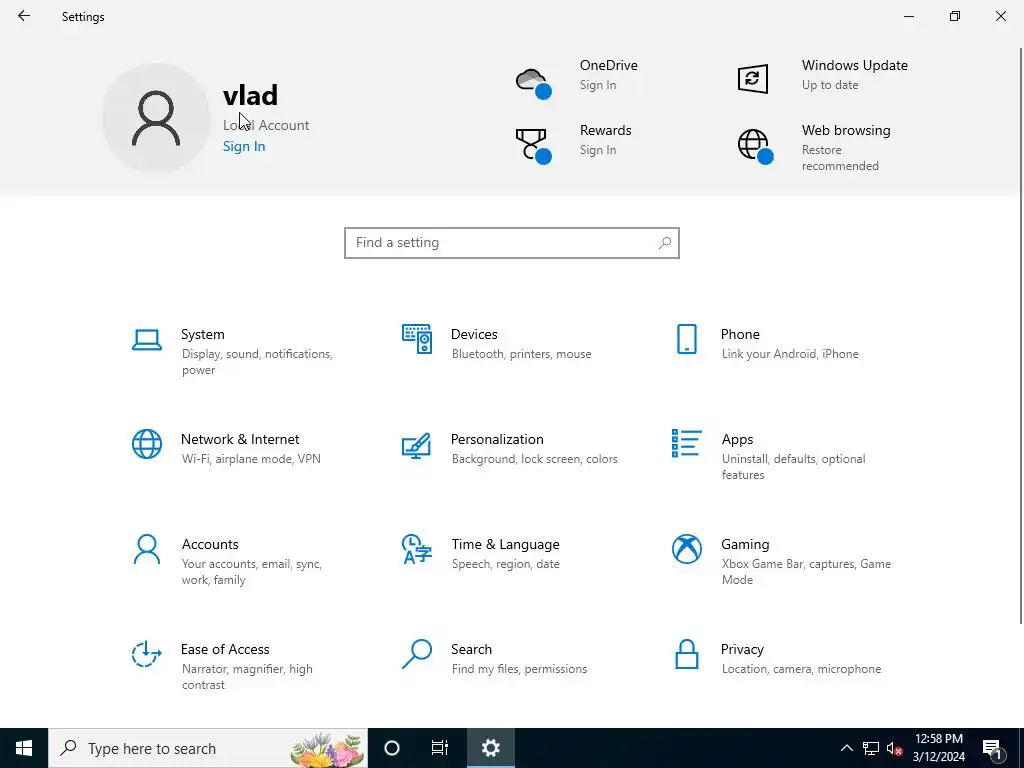Open Task View from the taskbar
The image size is (1024, 768).
pyautogui.click(x=440, y=748)
